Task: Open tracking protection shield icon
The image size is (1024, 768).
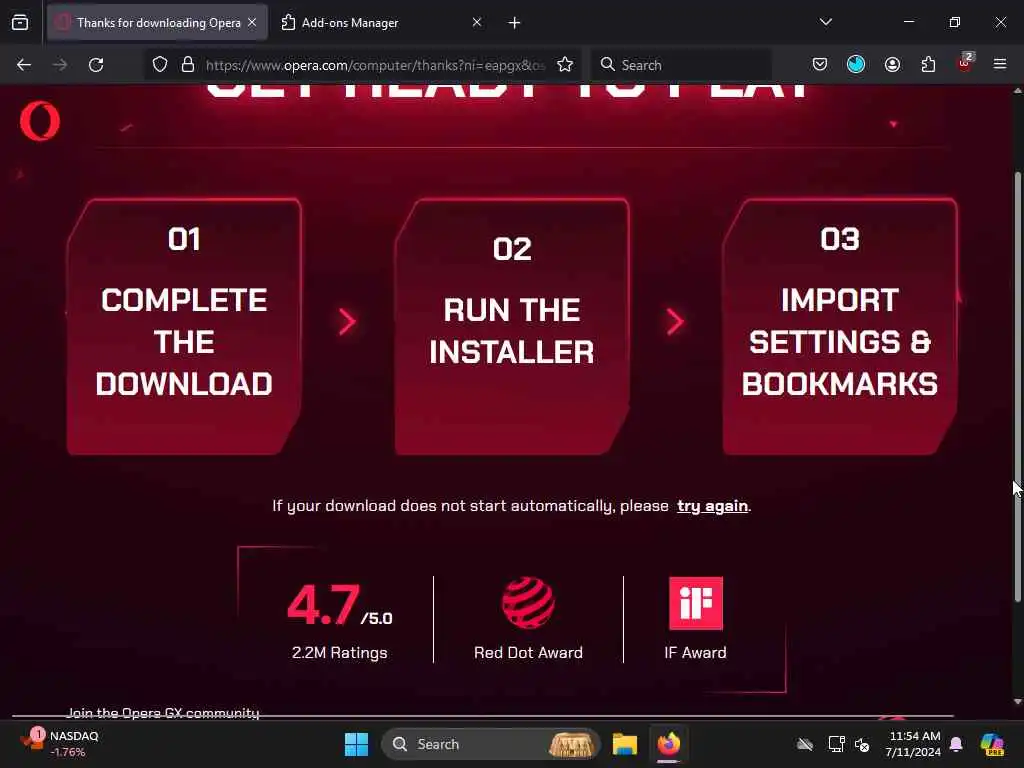Action: (160, 65)
